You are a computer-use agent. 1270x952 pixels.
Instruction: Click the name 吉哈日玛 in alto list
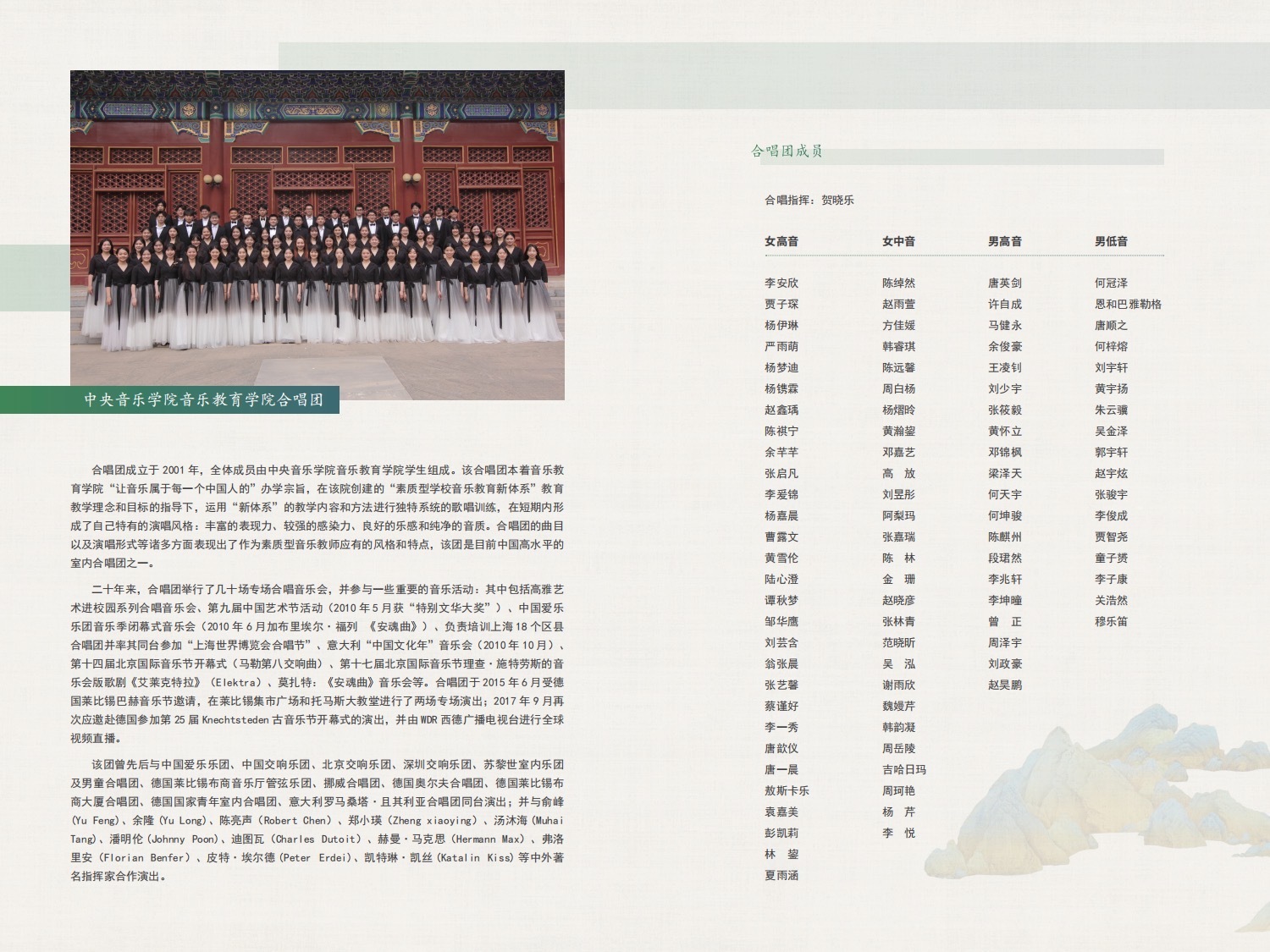coord(903,770)
